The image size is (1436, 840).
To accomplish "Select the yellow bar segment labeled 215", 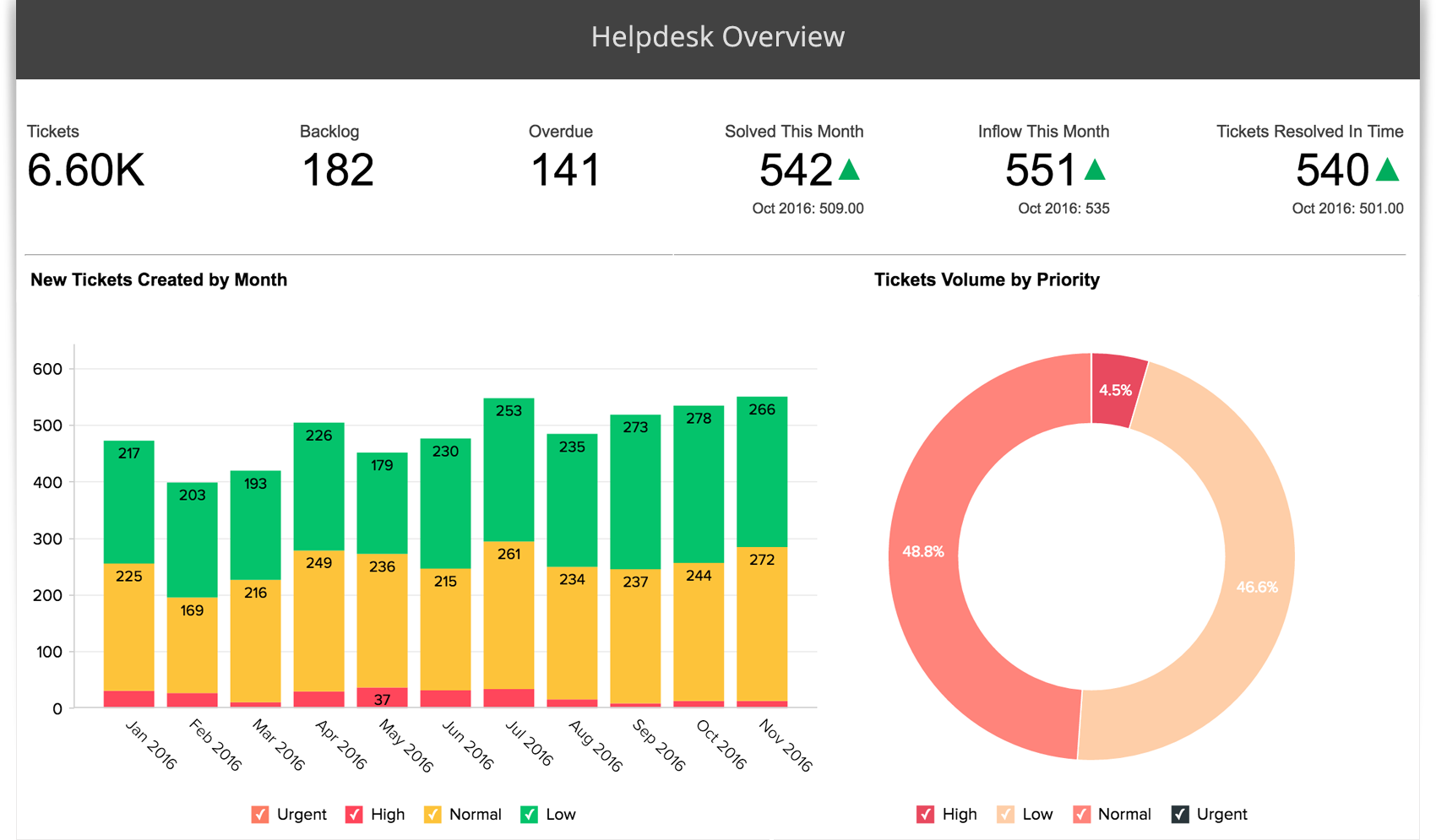I will tap(446, 630).
